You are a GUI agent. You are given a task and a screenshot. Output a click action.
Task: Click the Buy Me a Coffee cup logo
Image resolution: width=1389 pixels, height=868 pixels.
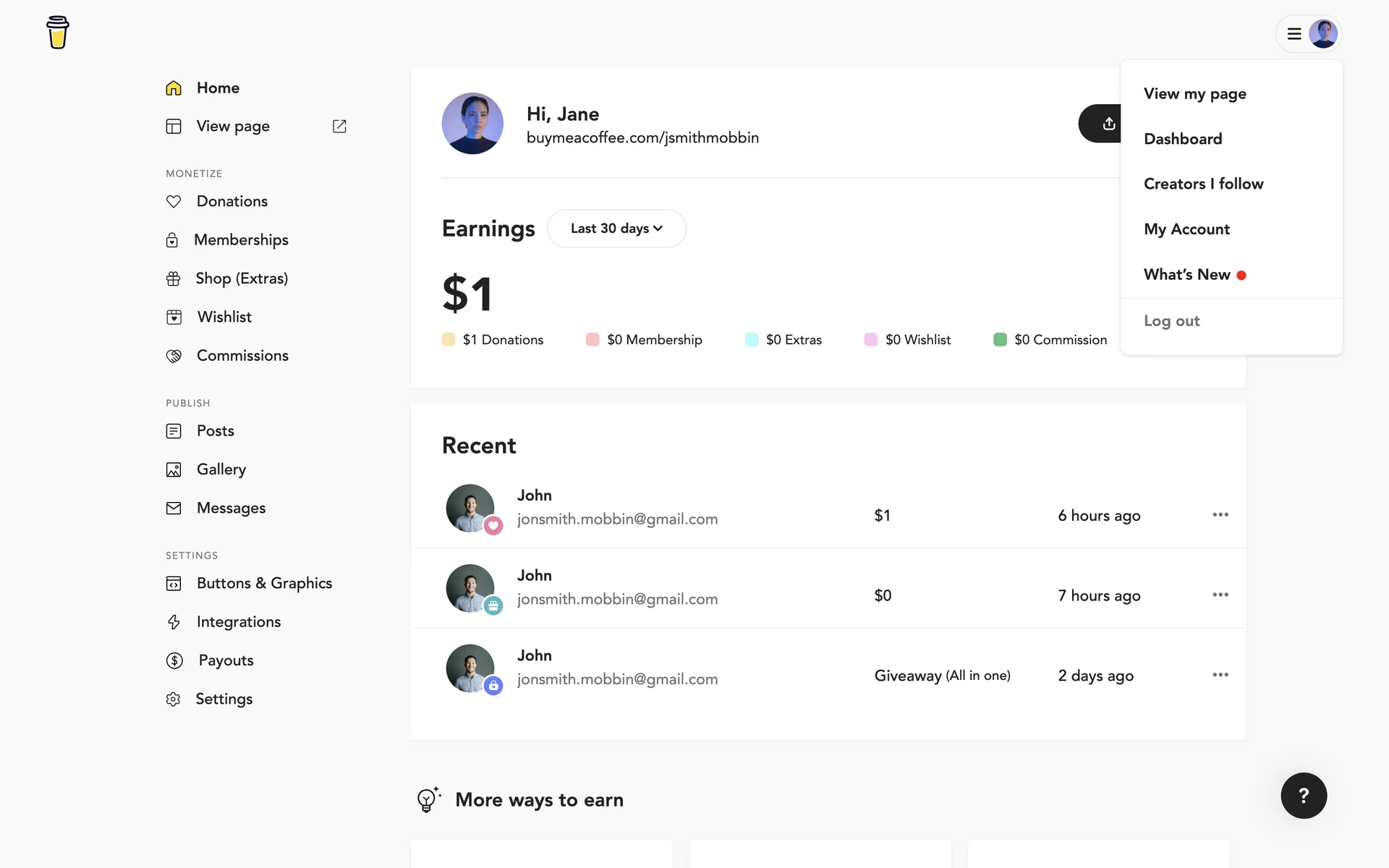(57, 33)
